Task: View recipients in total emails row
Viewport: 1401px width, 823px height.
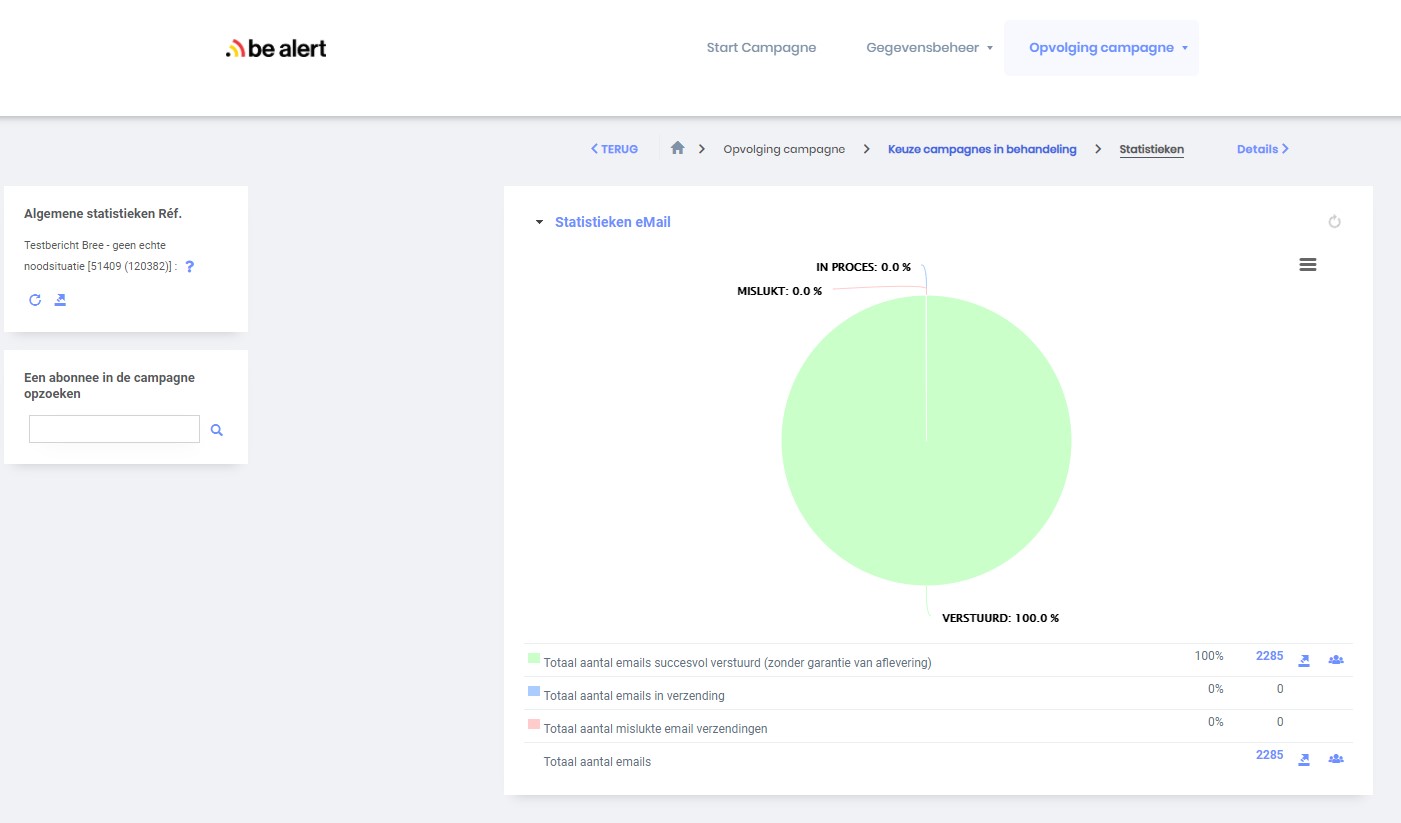Action: tap(1336, 759)
